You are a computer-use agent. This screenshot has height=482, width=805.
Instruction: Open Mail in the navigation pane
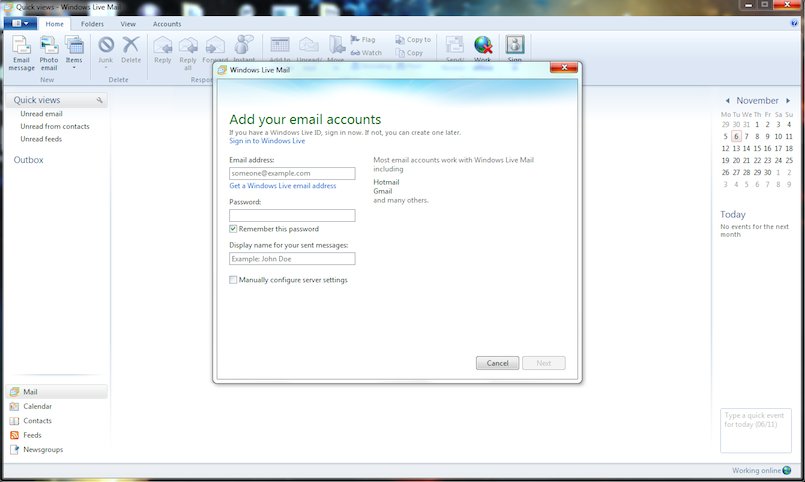pos(56,392)
